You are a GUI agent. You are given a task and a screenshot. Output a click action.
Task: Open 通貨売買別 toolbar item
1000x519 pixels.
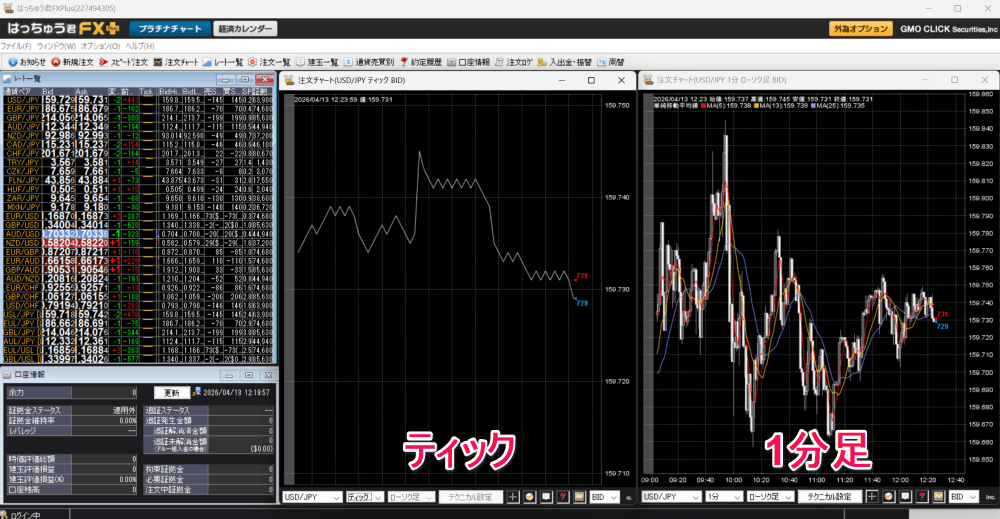point(369,62)
